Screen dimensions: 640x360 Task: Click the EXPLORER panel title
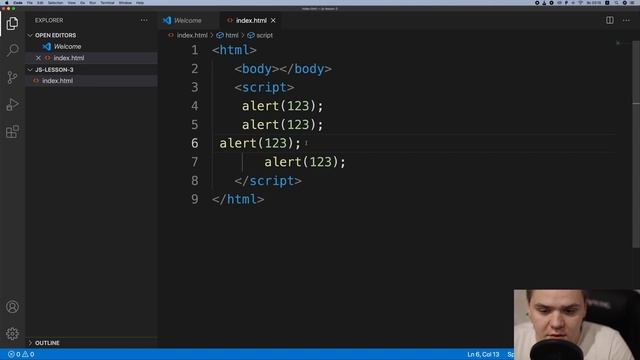click(49, 20)
